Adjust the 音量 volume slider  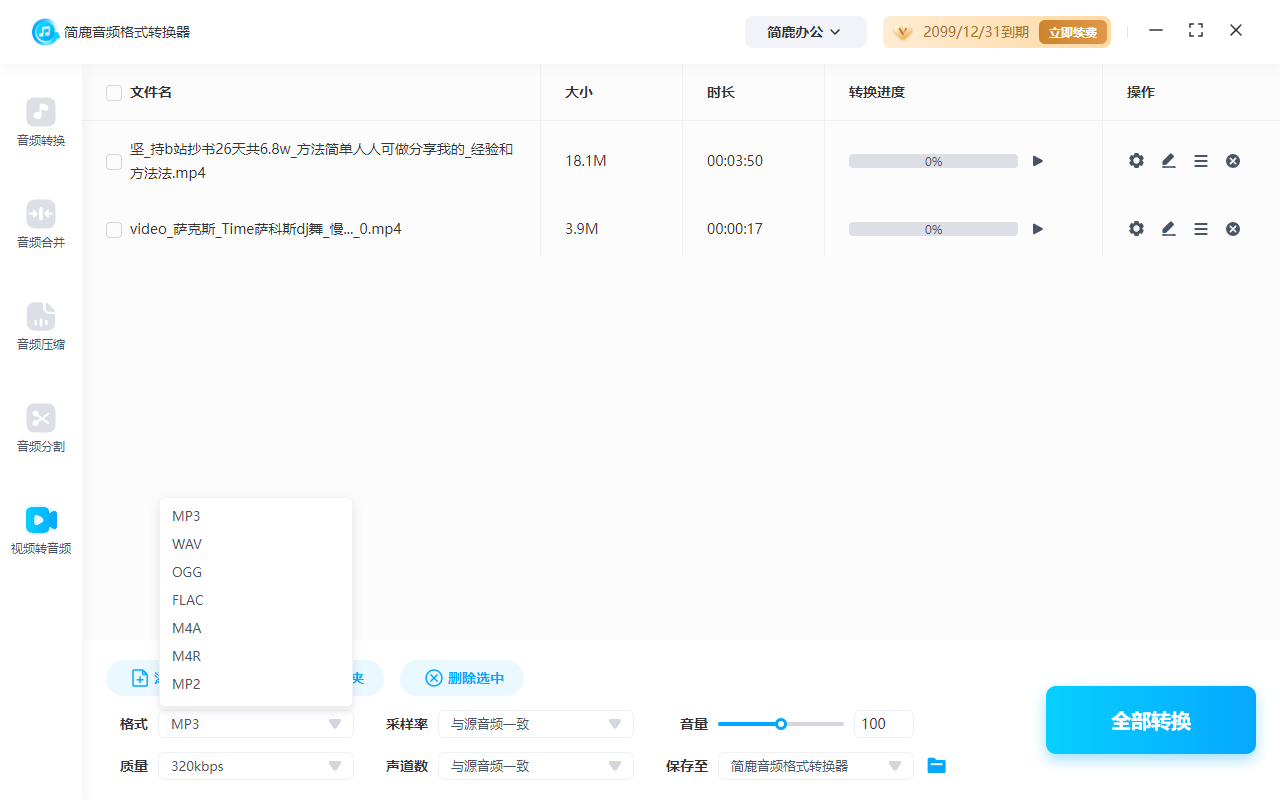pyautogui.click(x=780, y=723)
